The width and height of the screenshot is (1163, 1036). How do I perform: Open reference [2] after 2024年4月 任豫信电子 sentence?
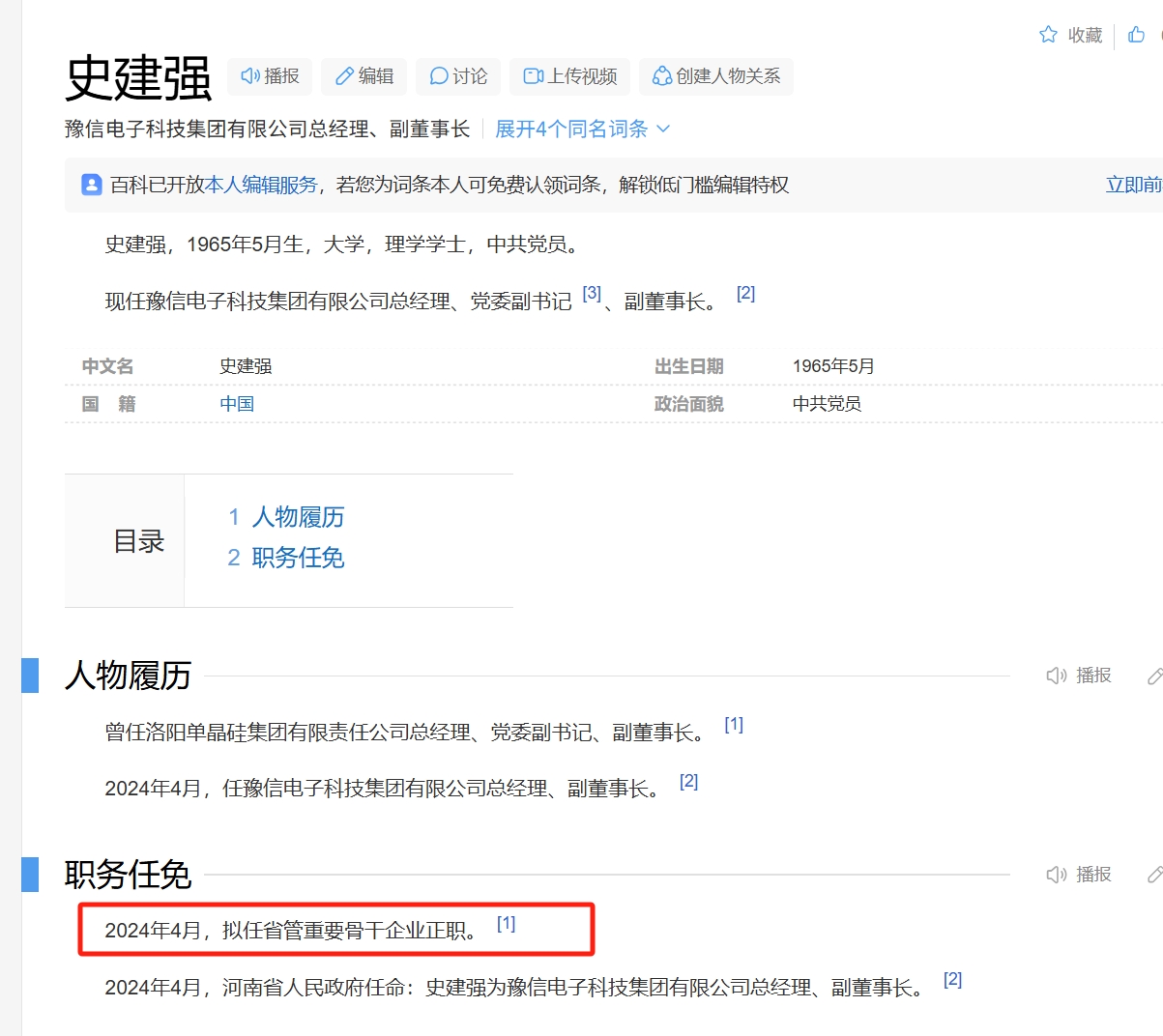(688, 781)
